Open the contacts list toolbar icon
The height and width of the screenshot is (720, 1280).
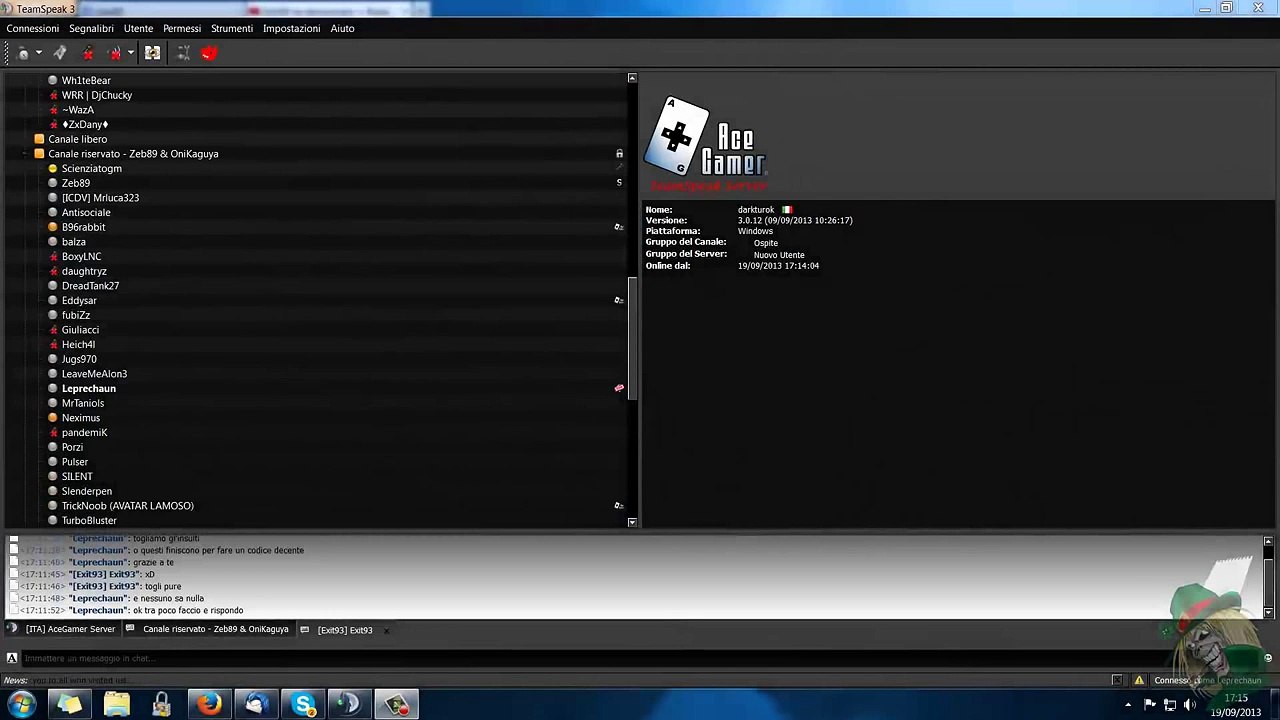(152, 53)
